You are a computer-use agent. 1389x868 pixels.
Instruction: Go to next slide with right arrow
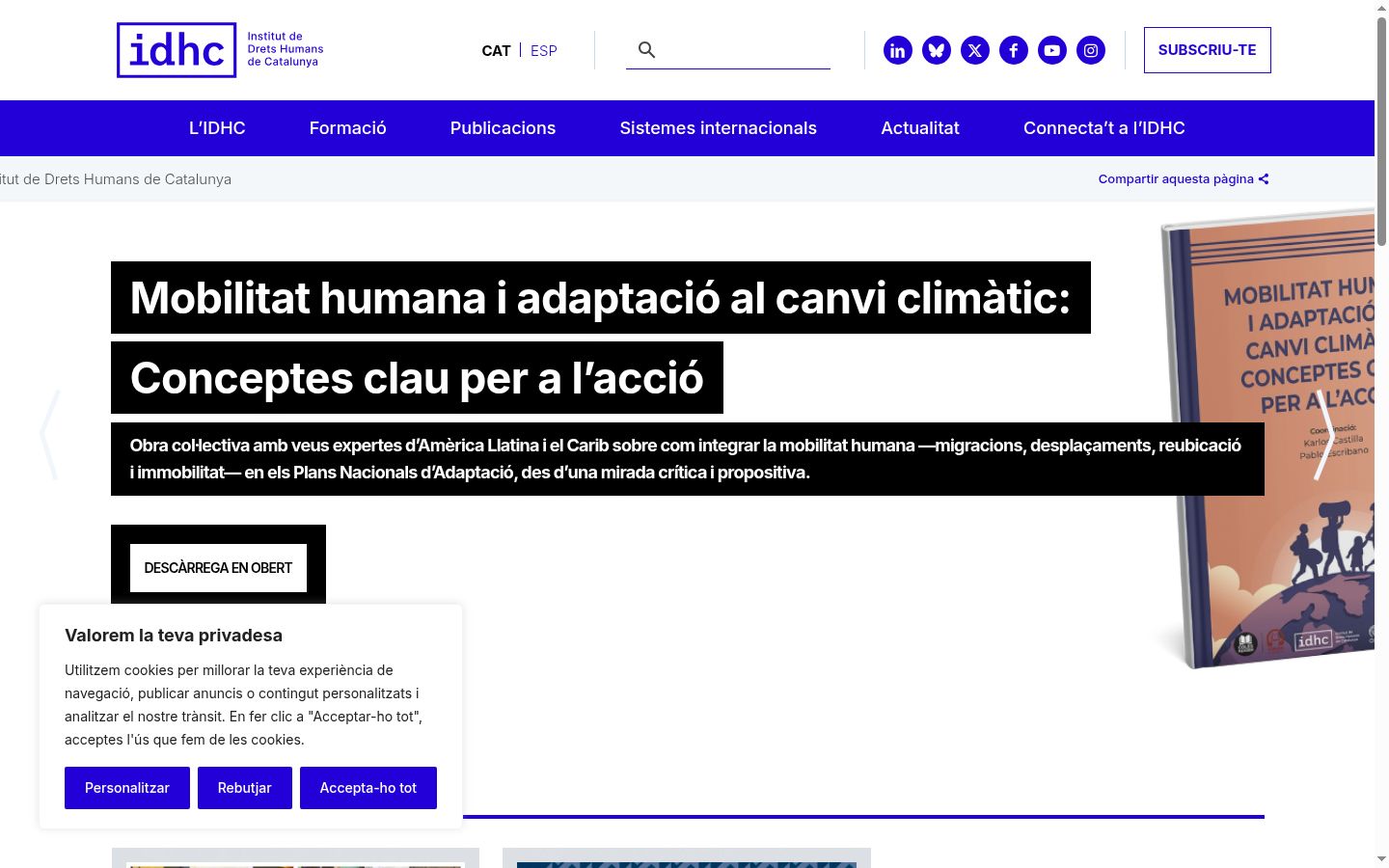pyautogui.click(x=1324, y=435)
